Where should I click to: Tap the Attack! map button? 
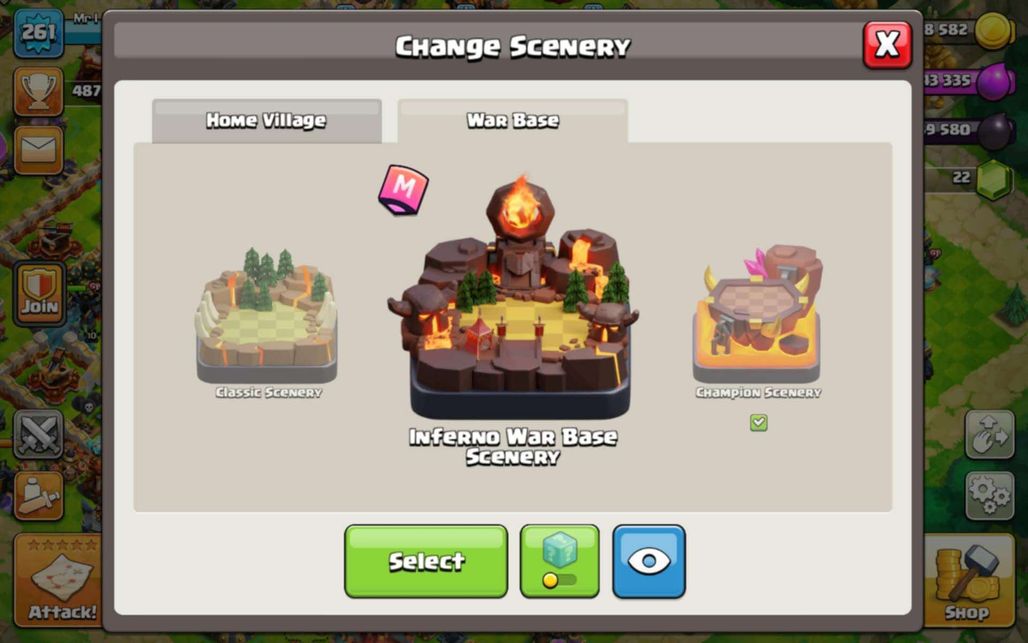58,581
